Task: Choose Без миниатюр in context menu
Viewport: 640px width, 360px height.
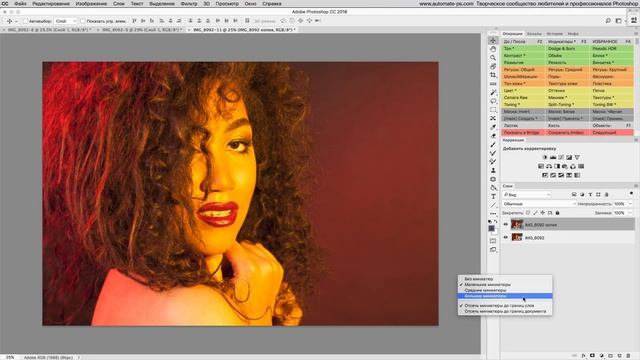Action: click(x=505, y=279)
